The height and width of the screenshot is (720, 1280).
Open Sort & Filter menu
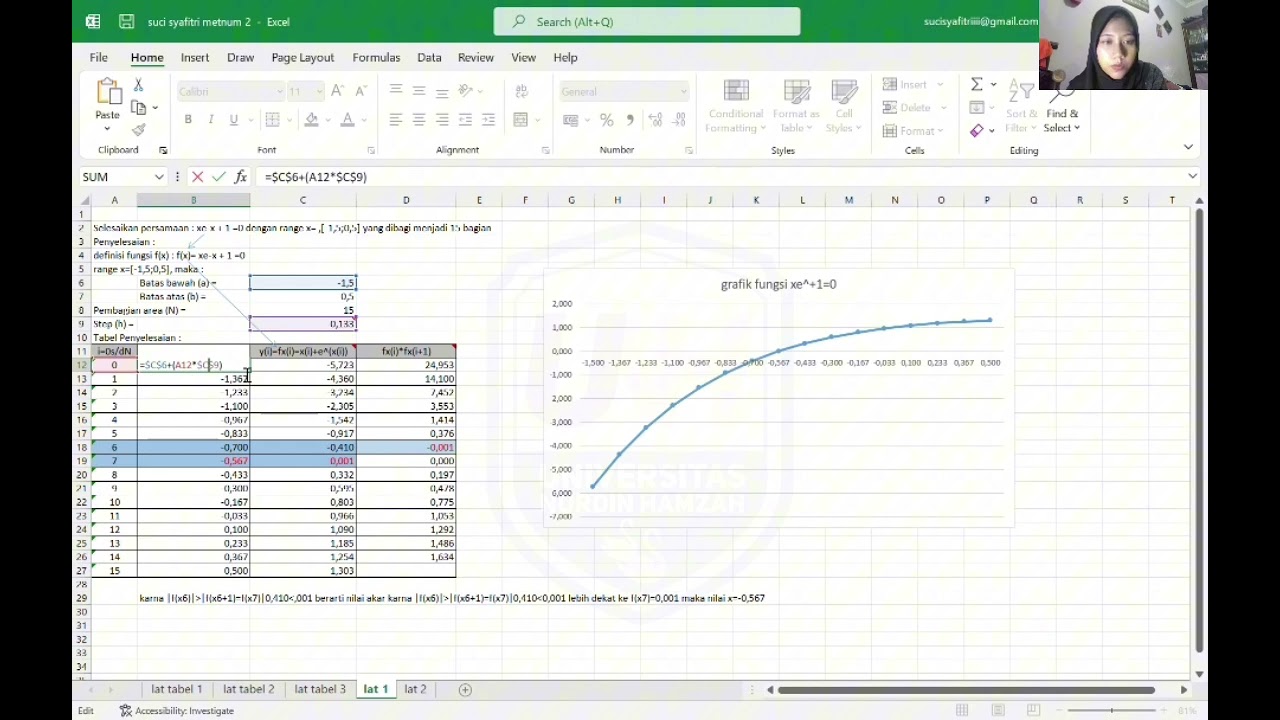[x=1021, y=106]
